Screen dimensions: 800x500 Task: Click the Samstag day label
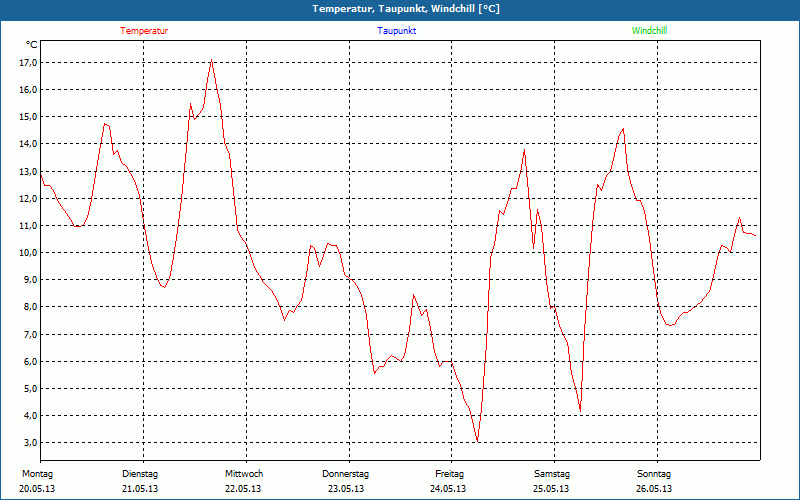click(552, 474)
